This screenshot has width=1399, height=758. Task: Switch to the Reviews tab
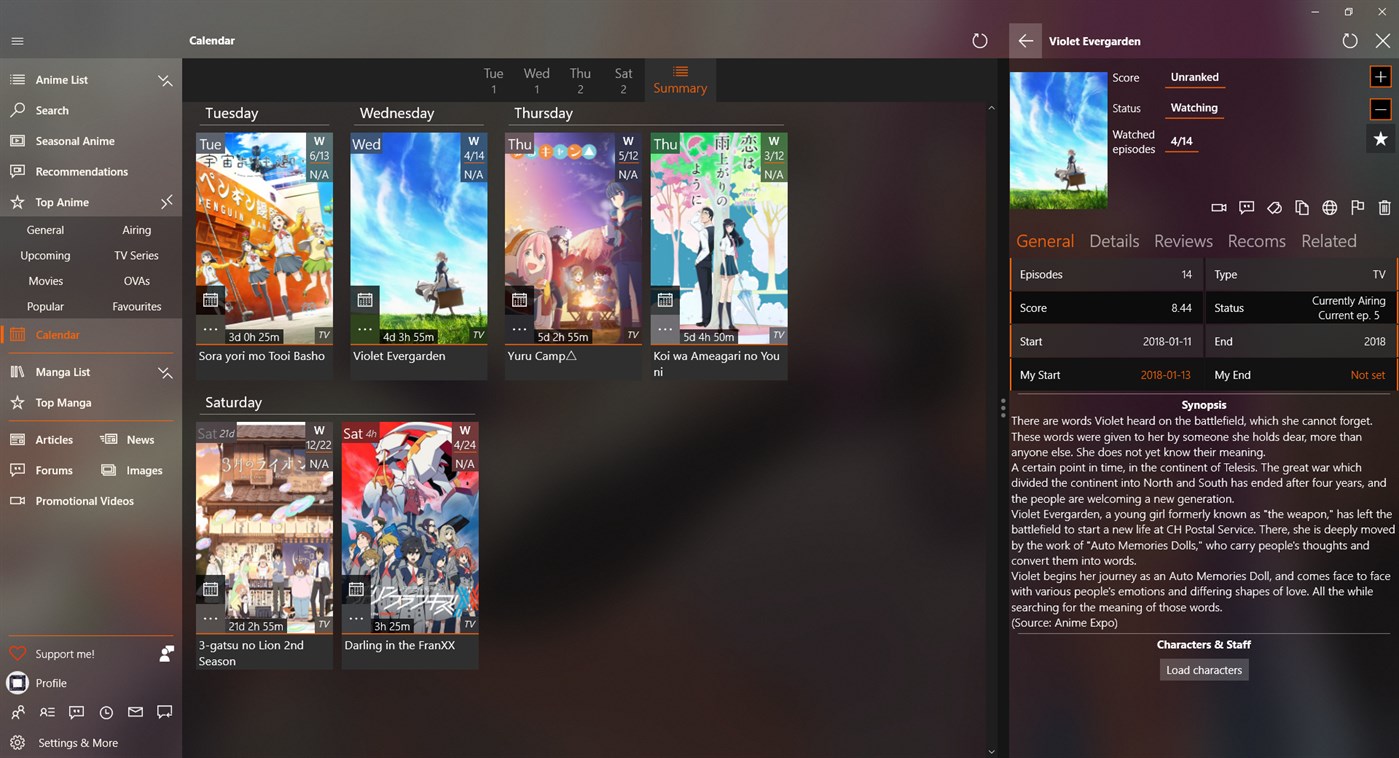pyautogui.click(x=1183, y=241)
